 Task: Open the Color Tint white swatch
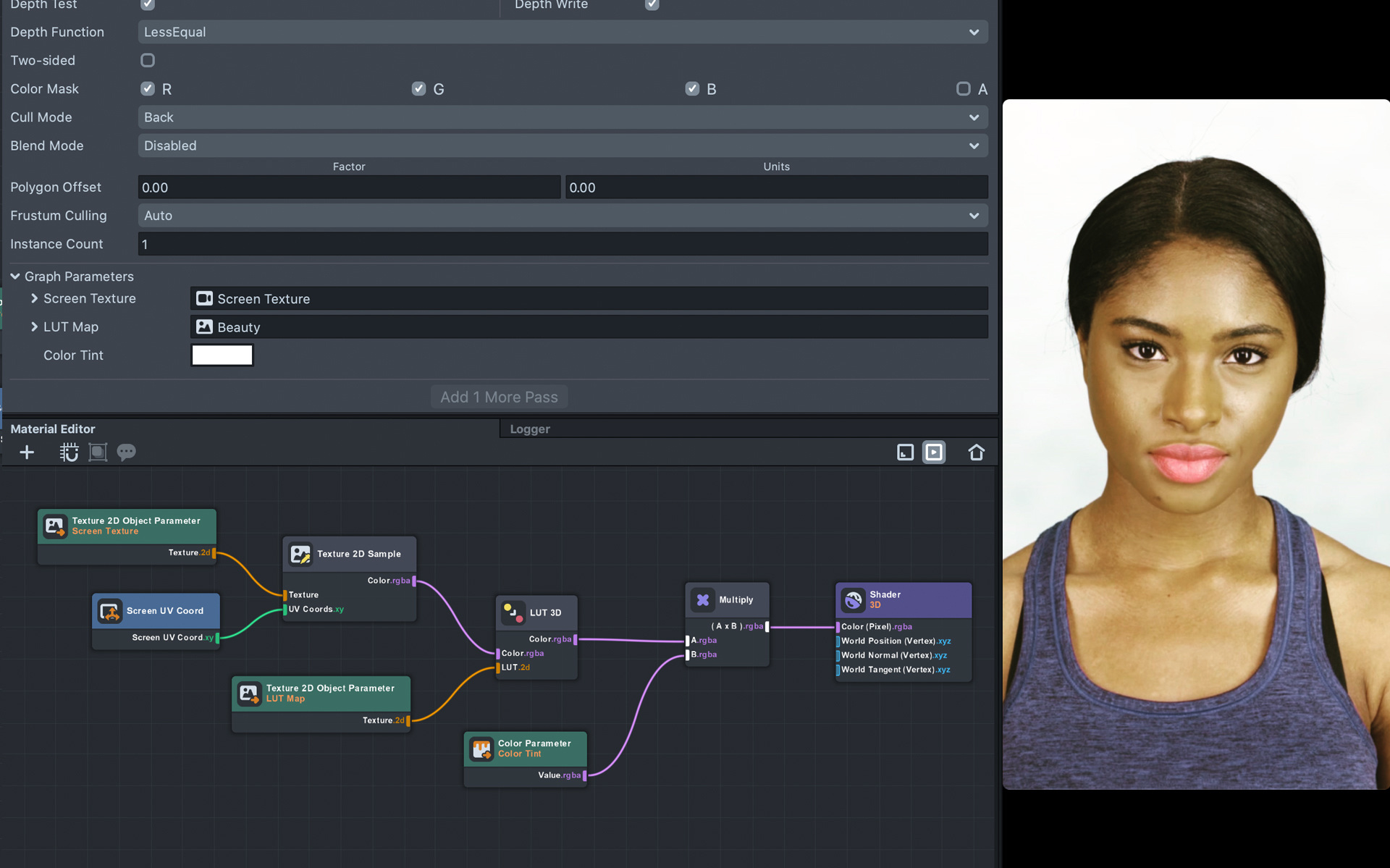[222, 355]
